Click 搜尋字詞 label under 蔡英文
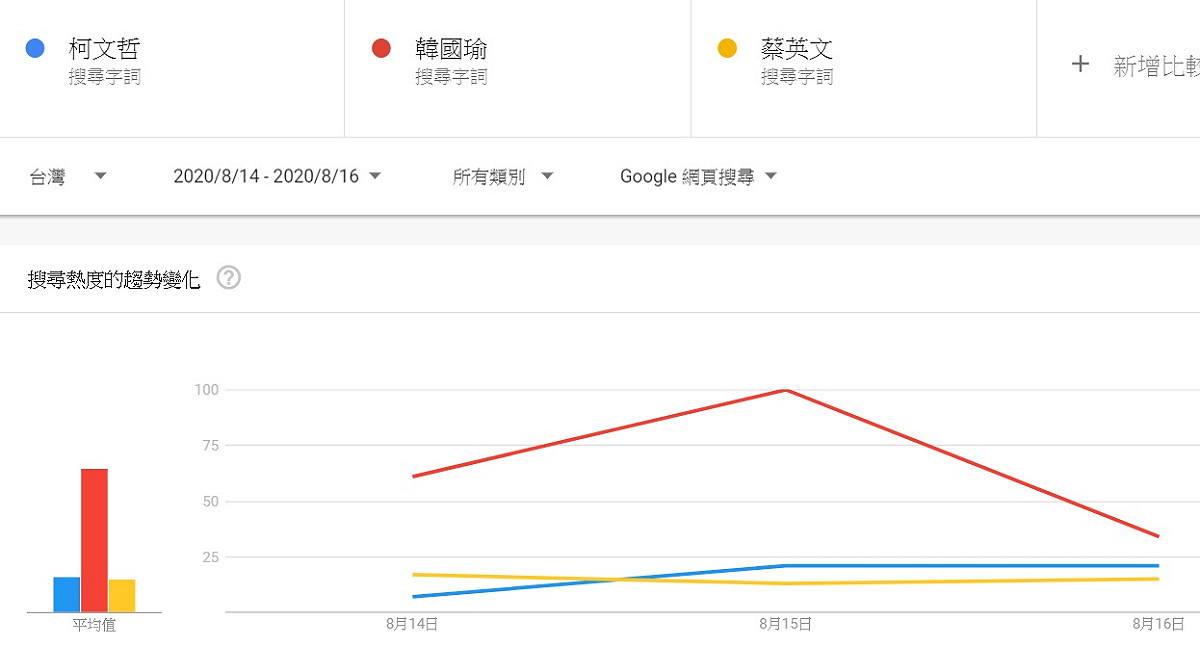The width and height of the screenshot is (1200, 646). tap(797, 77)
